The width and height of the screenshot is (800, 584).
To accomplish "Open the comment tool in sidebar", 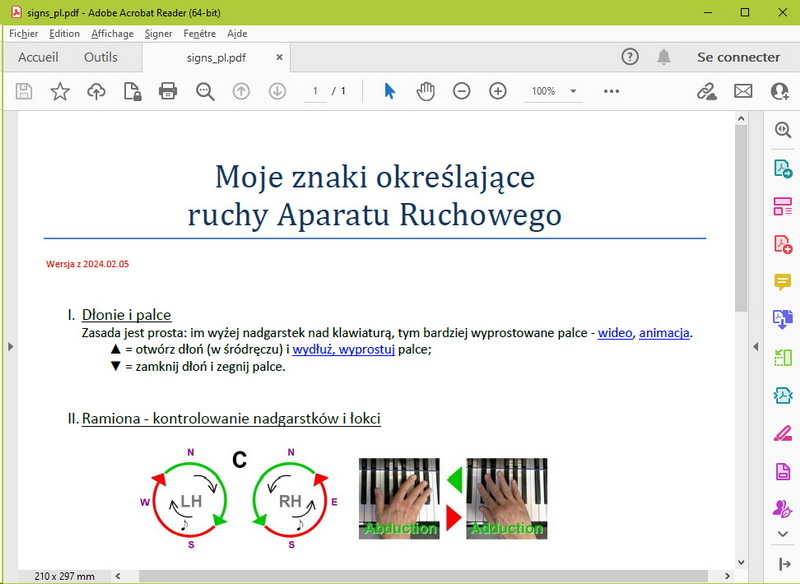I will 782,282.
